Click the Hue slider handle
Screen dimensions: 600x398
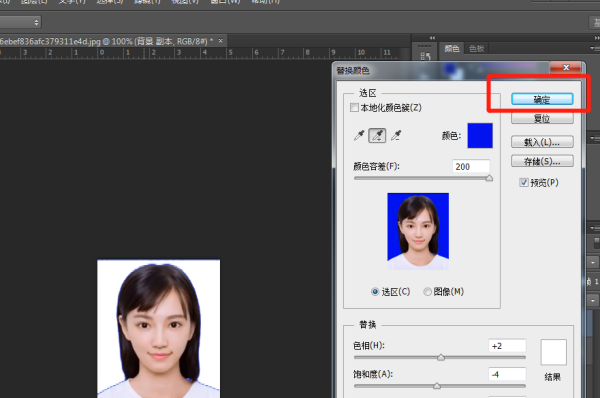click(x=441, y=357)
